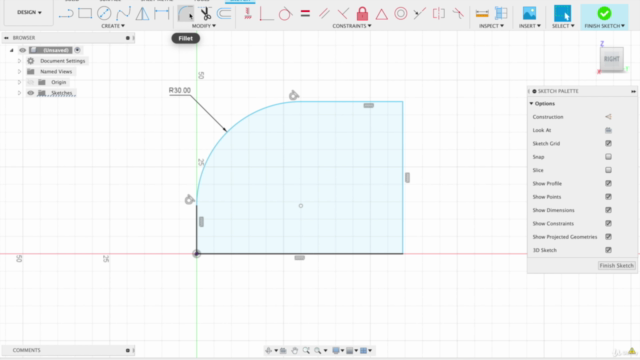Enable the Slice checkbox
This screenshot has width=640, height=360.
click(x=608, y=170)
